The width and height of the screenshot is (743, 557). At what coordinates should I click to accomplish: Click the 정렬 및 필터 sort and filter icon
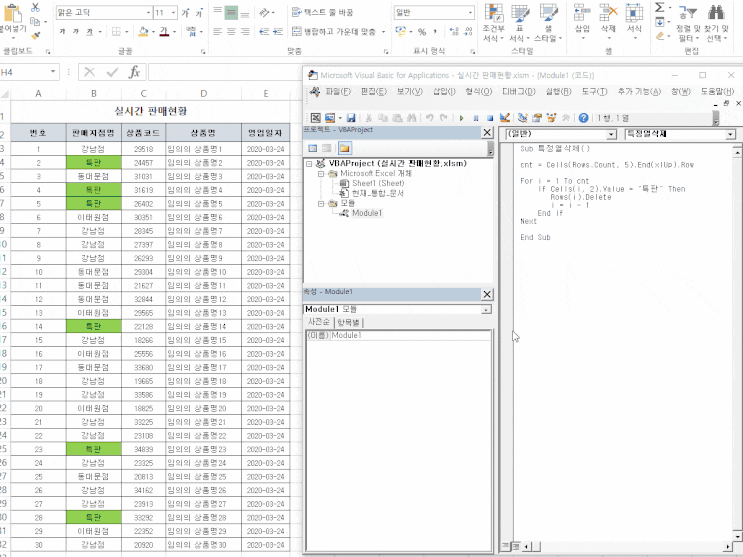click(687, 13)
